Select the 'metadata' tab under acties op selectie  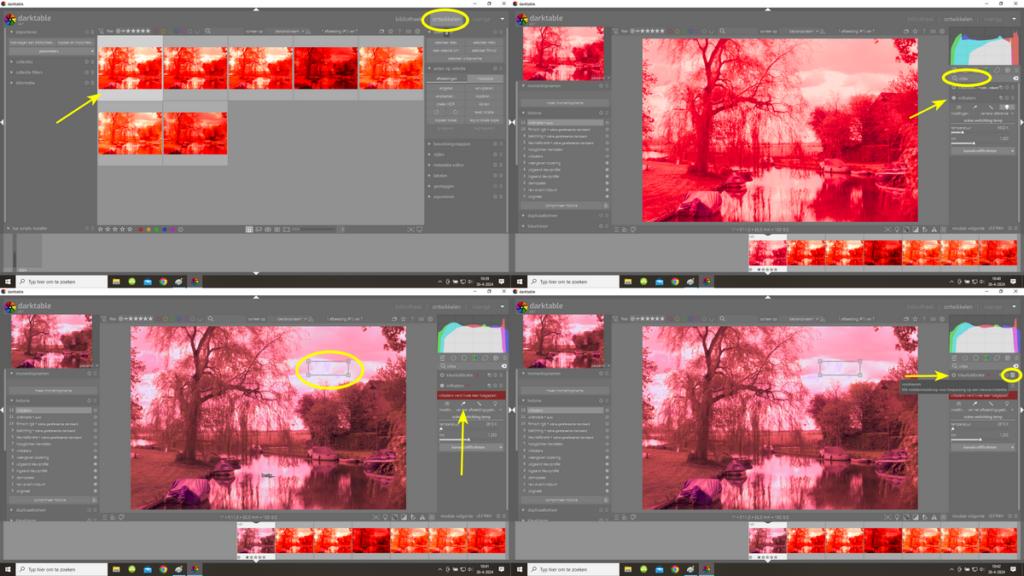485,78
